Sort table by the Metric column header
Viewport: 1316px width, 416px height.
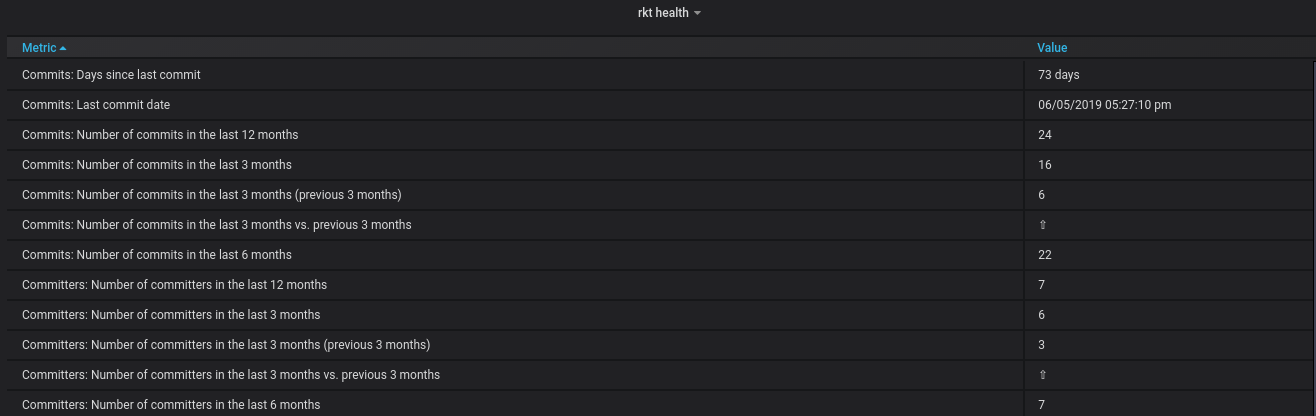pos(39,48)
